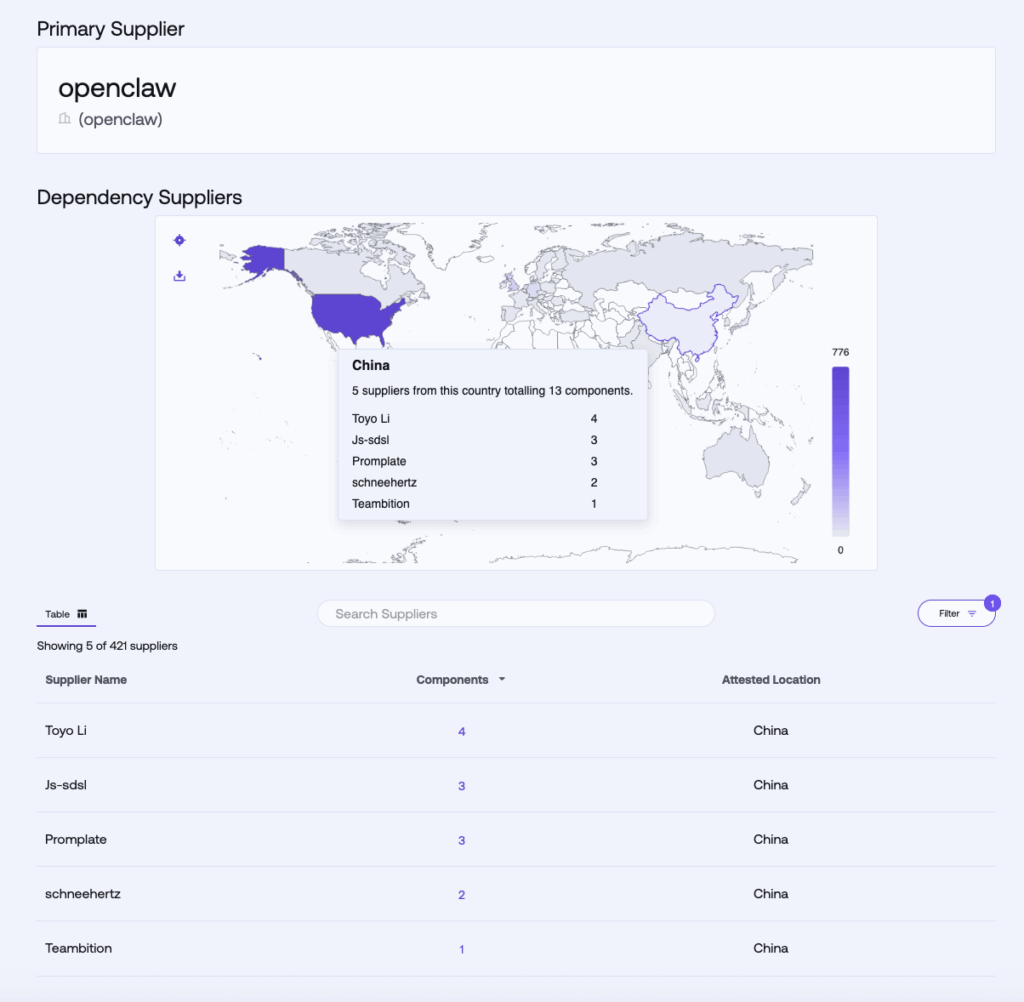Click the map recenter crosshair icon
Screen dimensions: 1024x1002
point(180,240)
